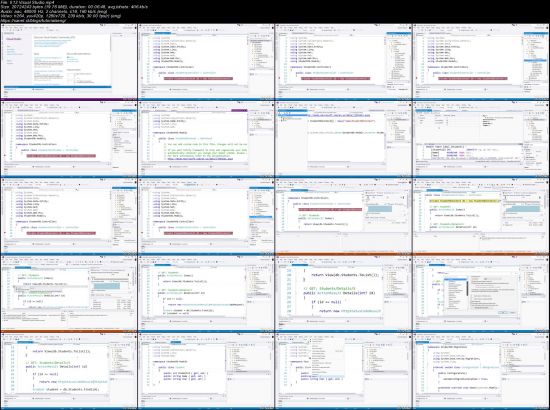This screenshot has height=410, width=550.
Task: Click the 'Size:' info line in the header
Action: coord(74,7)
